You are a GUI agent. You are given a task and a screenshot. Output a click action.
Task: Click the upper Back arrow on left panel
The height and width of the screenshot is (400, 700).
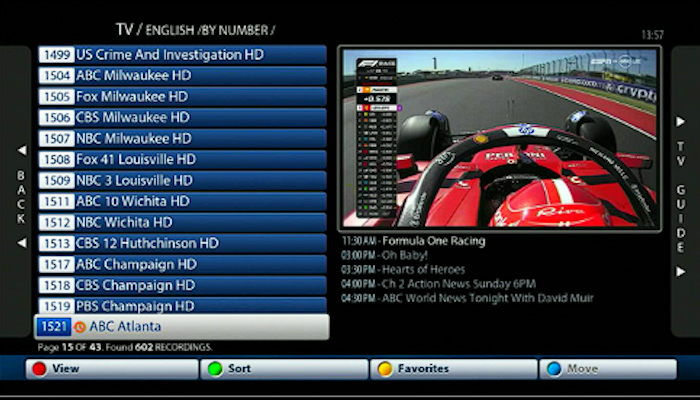tap(21, 151)
